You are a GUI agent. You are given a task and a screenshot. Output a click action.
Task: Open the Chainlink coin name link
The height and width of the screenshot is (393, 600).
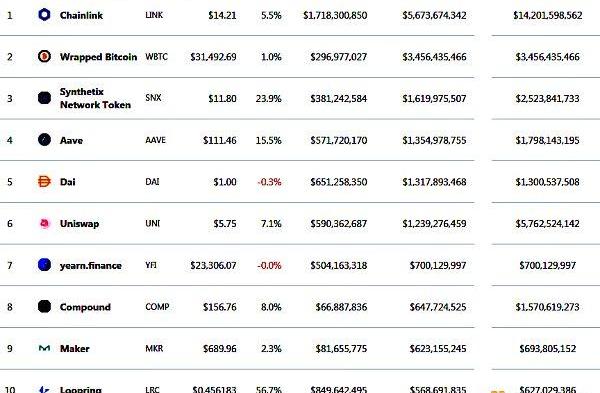(82, 15)
